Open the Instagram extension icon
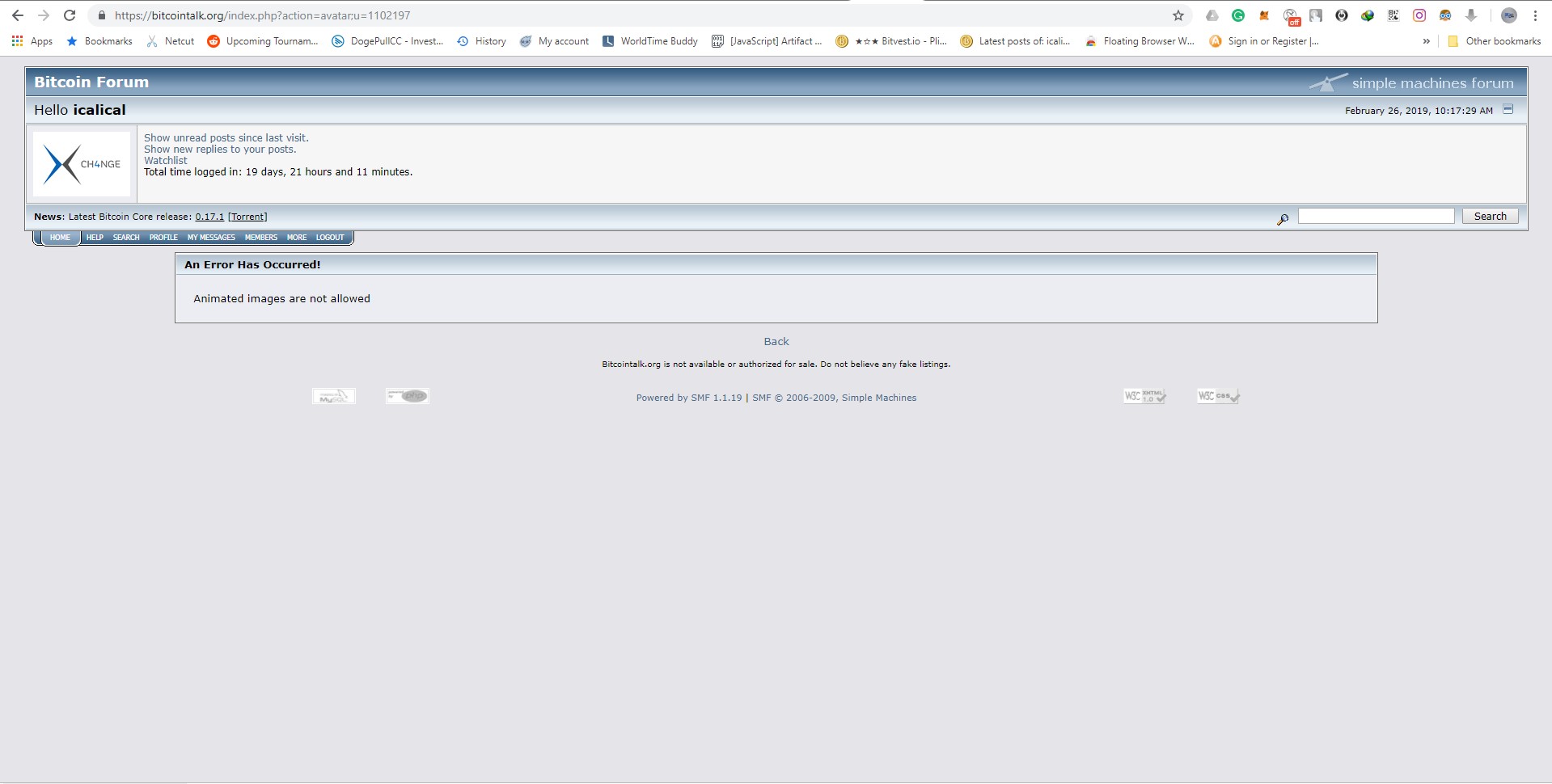Screen dimensions: 1552x784 point(1419,15)
